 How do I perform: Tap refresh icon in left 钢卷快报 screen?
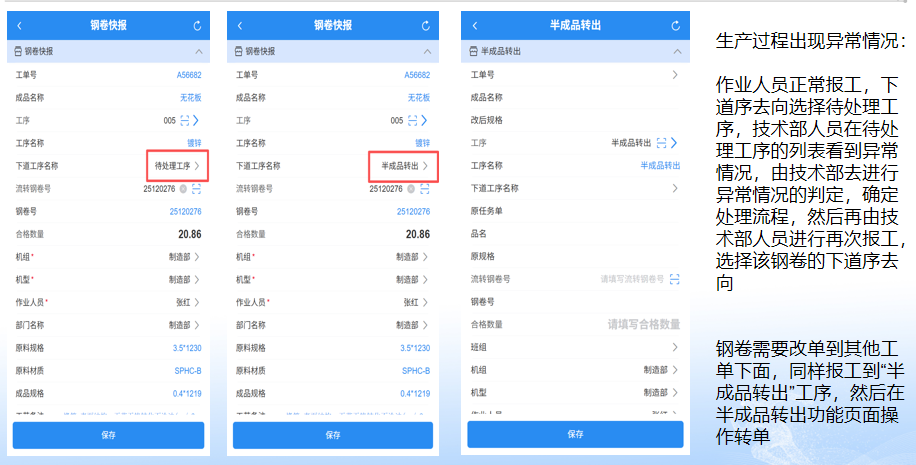pyautogui.click(x=197, y=26)
